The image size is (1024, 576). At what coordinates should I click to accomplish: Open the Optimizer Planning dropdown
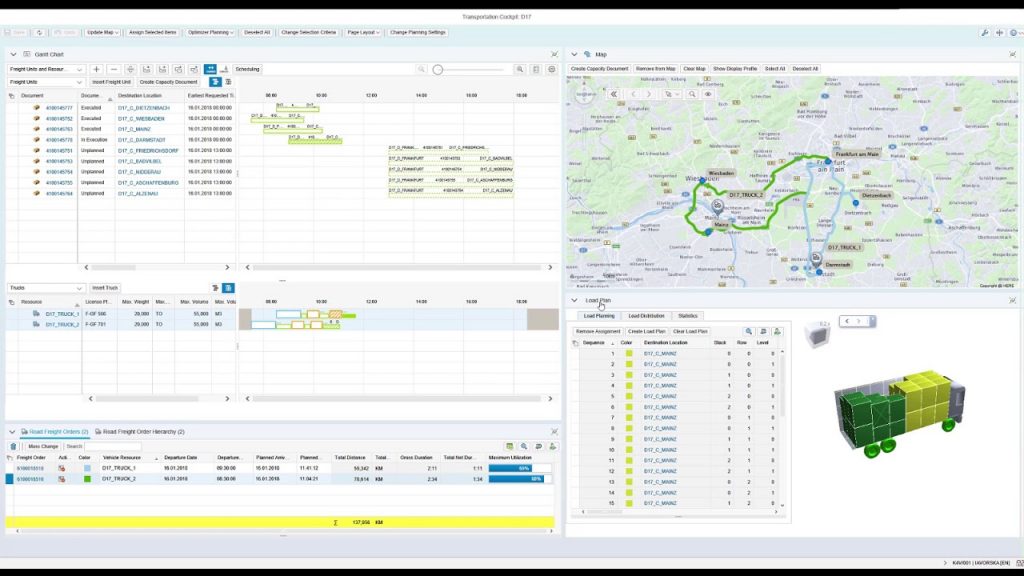211,32
